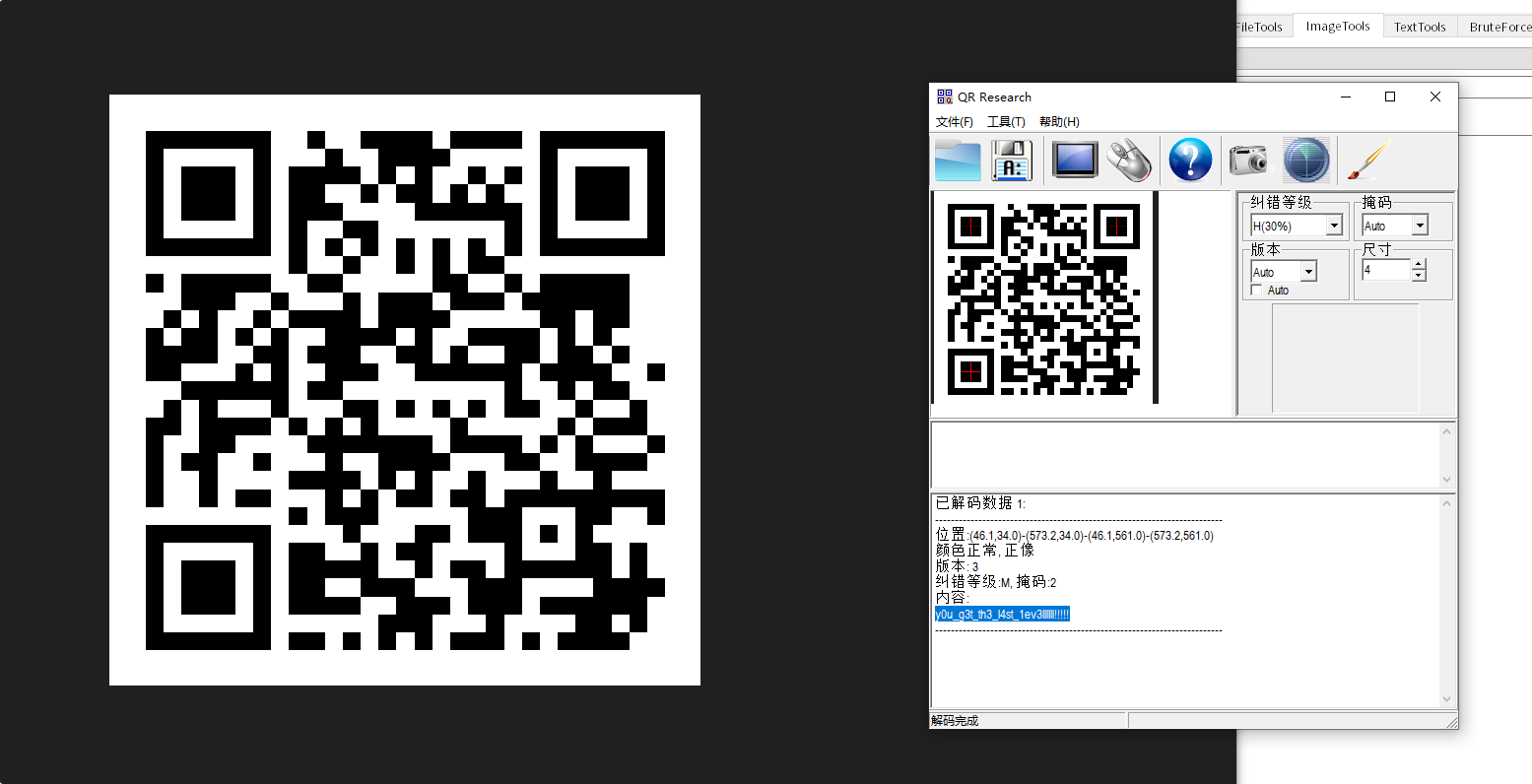Viewport: 1532px width, 784px height.
Task: Open help with blue question mark icon
Action: coord(1190,160)
